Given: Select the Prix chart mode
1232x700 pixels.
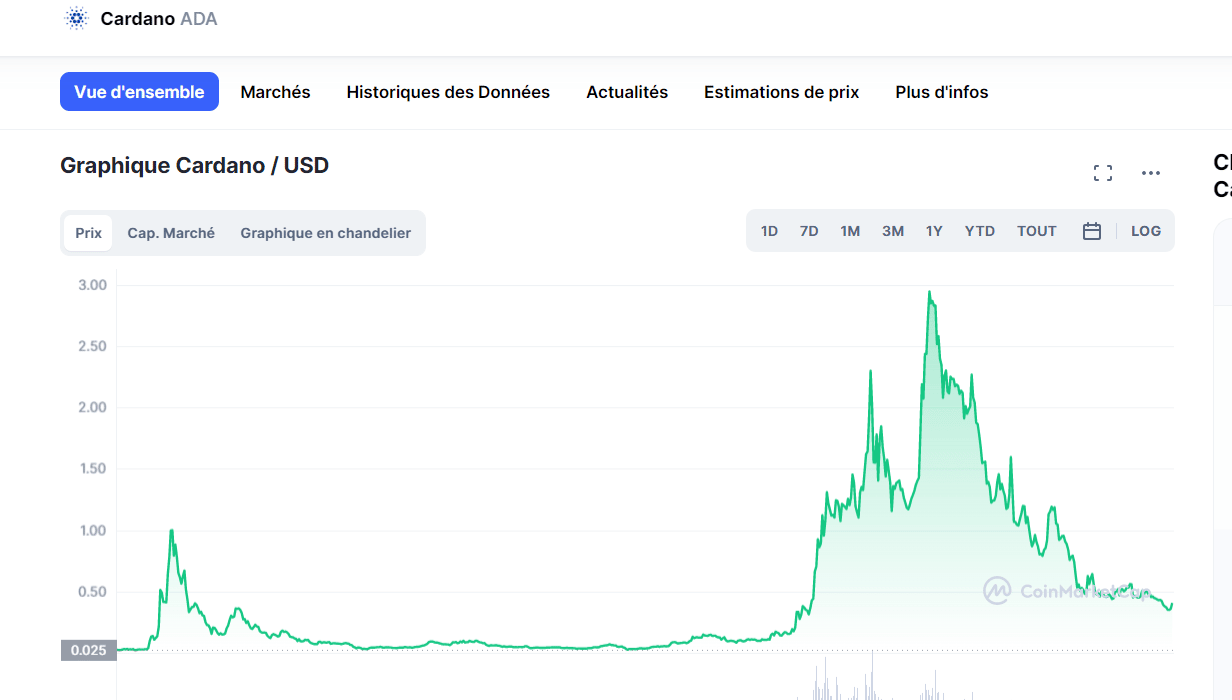Looking at the screenshot, I should click(89, 233).
